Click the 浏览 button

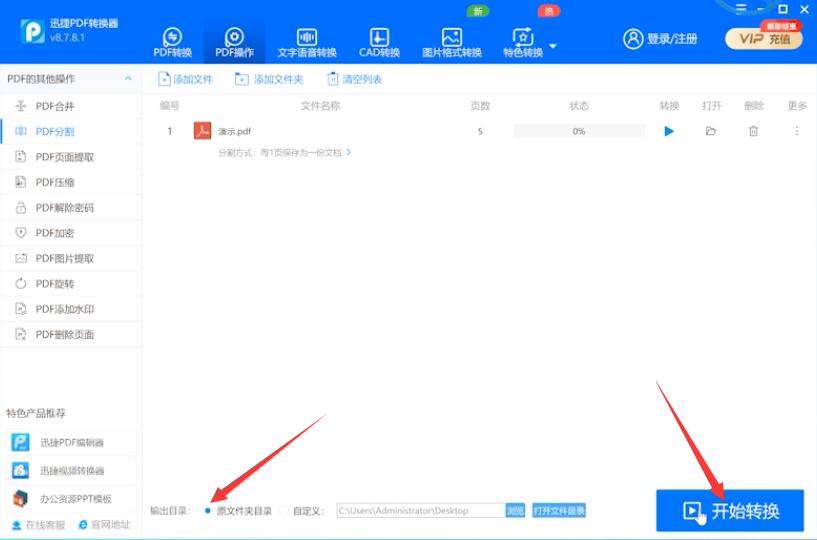pos(515,511)
